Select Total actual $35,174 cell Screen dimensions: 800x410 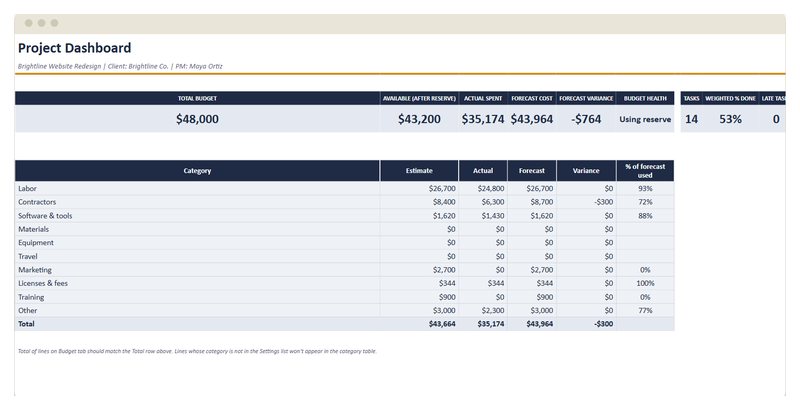click(x=483, y=324)
